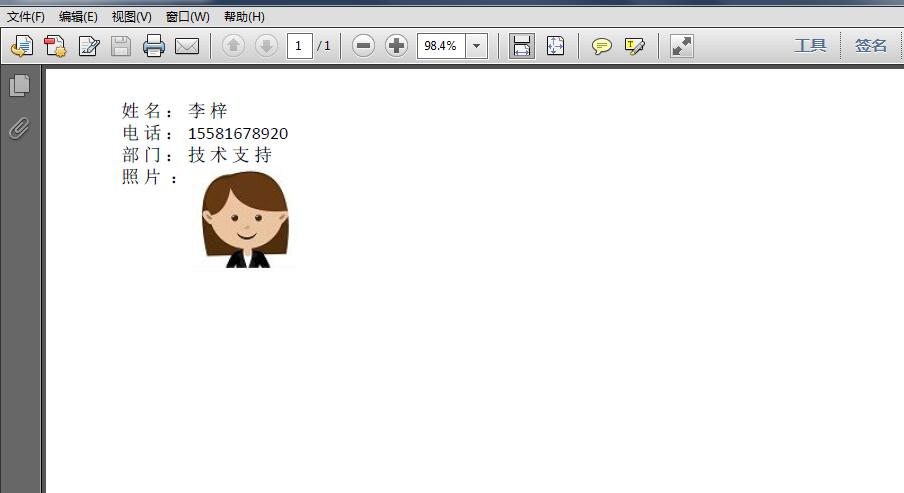The image size is (904, 493).
Task: Click the edit/sign document icon
Action: 89,46
